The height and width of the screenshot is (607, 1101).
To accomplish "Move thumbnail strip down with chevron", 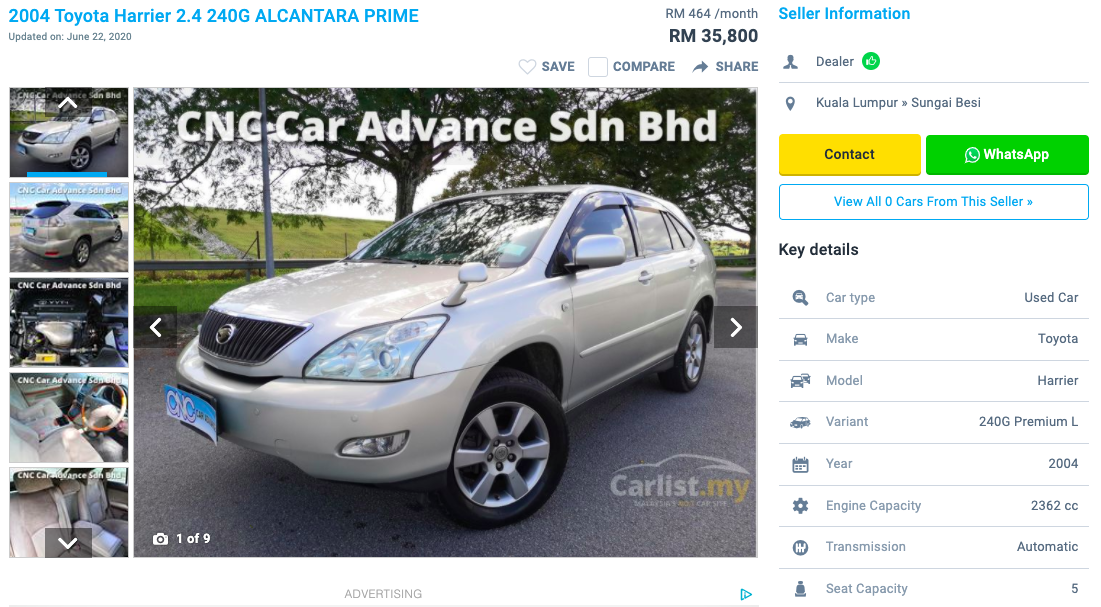I will tap(68, 542).
